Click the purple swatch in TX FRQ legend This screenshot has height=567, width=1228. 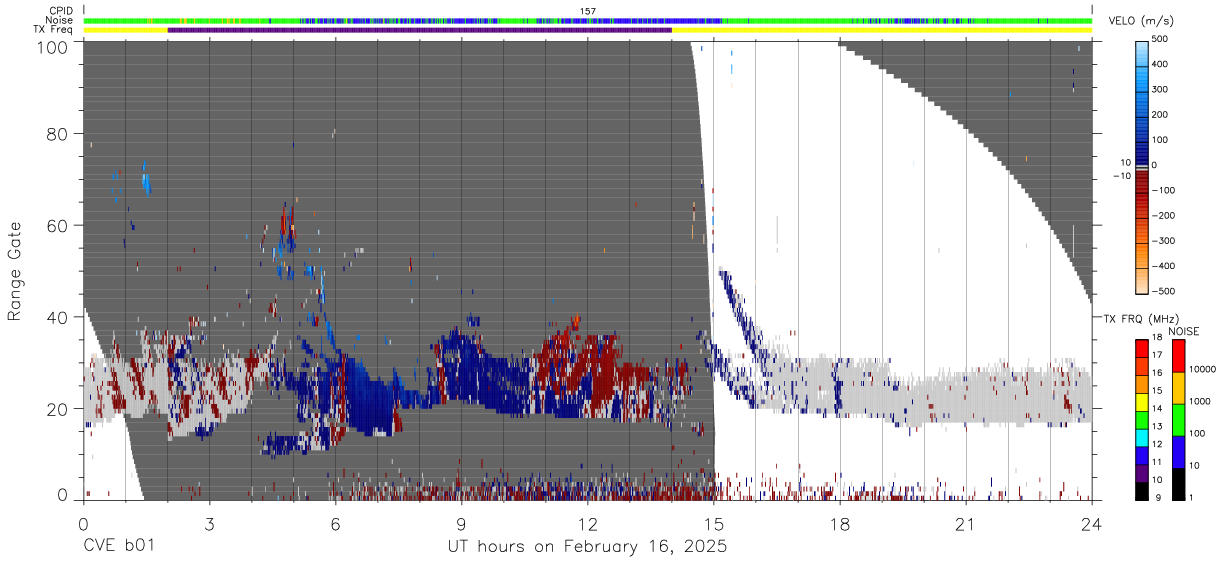click(x=1143, y=471)
